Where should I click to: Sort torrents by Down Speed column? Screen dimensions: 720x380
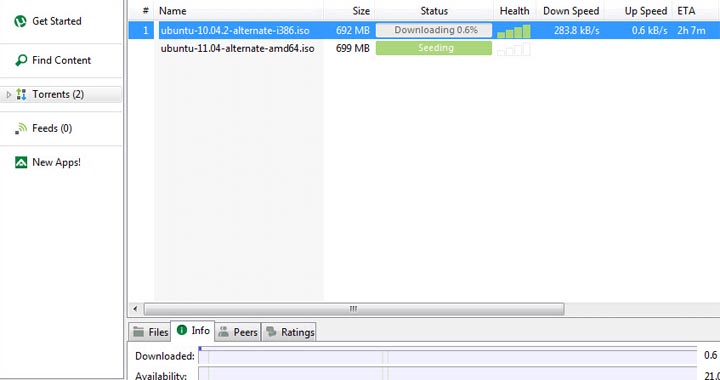point(571,11)
